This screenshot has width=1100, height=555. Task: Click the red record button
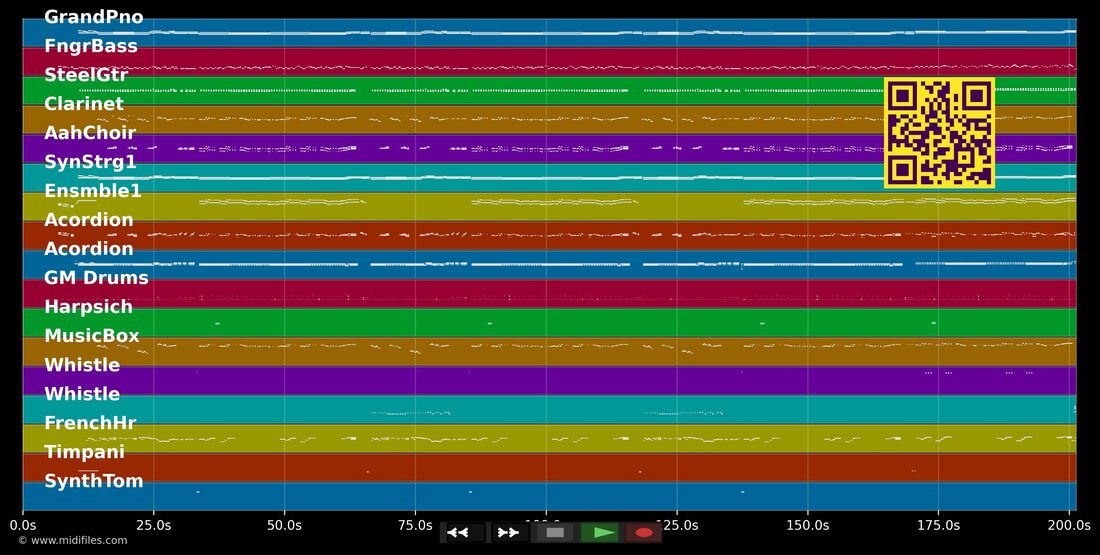(x=643, y=533)
